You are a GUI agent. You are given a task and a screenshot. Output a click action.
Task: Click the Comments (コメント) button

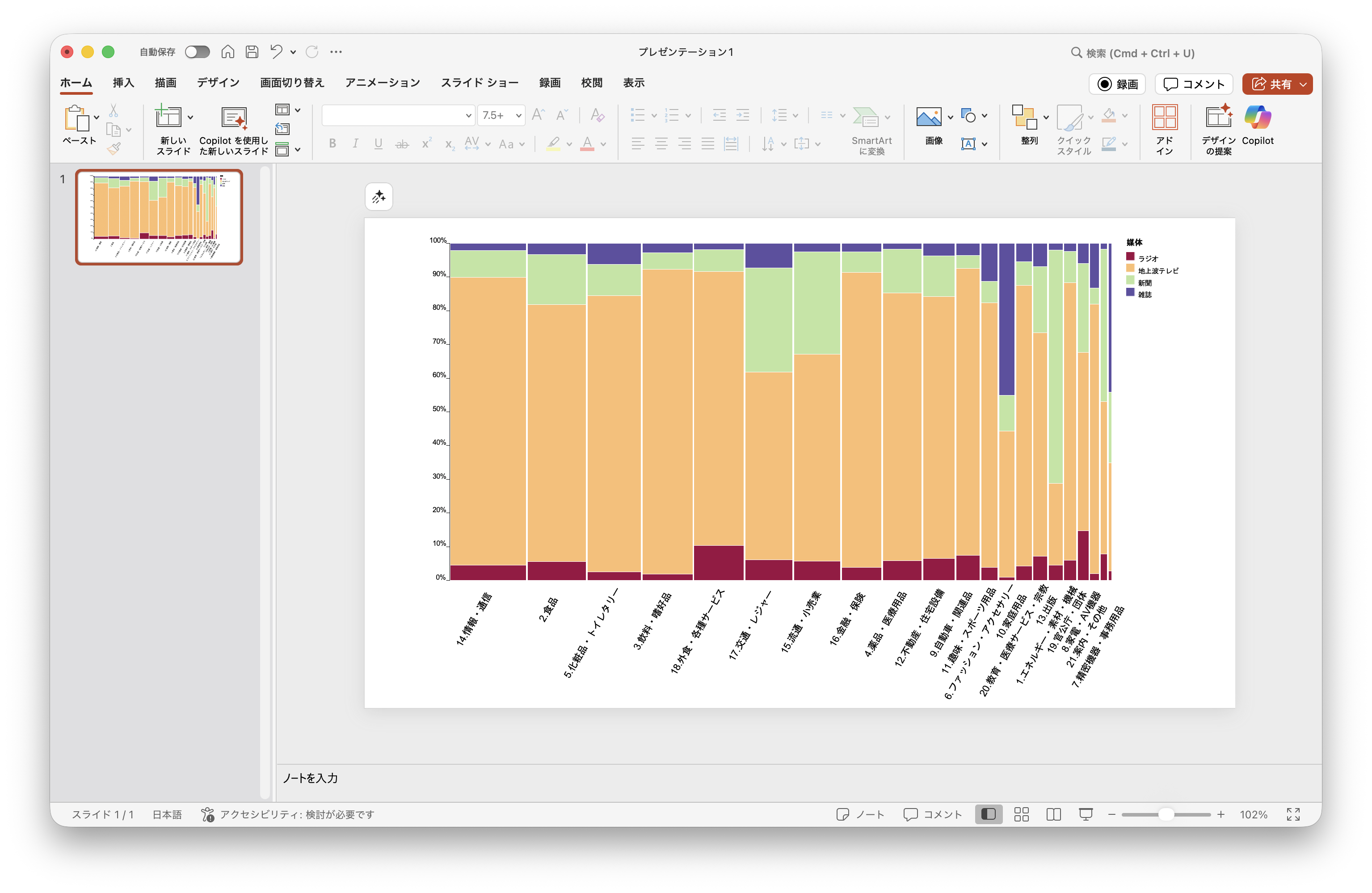click(x=1193, y=84)
